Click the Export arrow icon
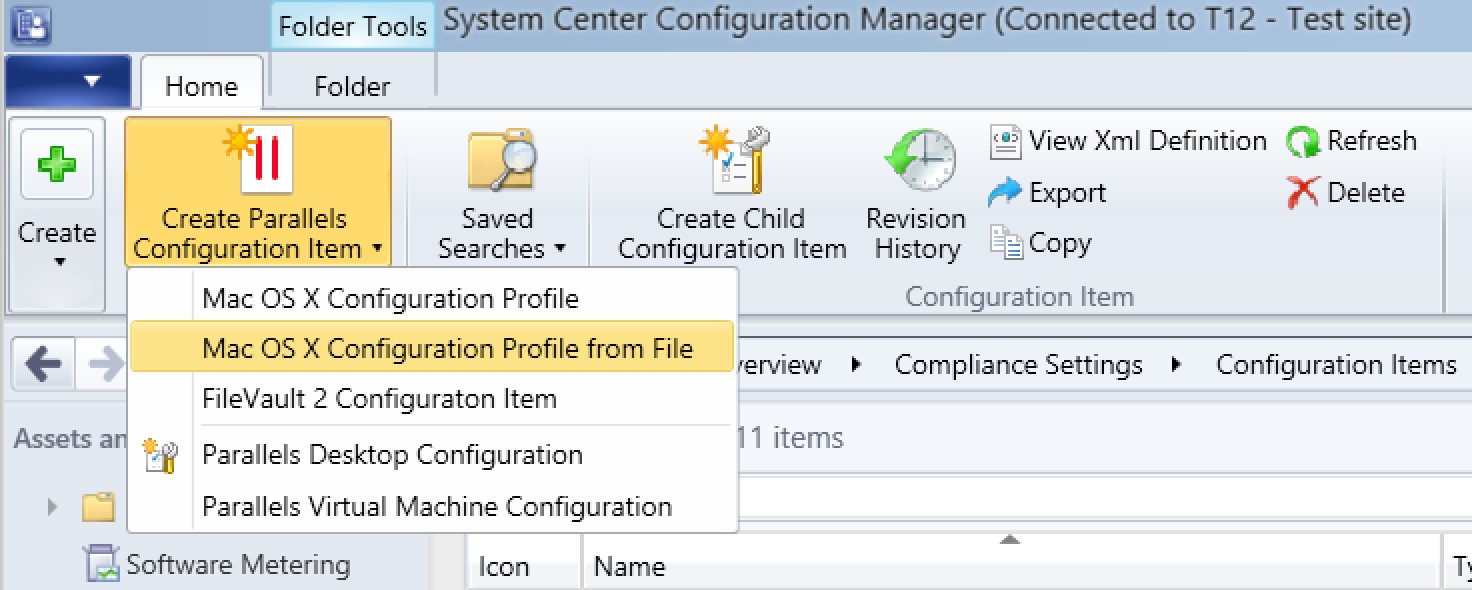Viewport: 1472px width, 590px height. point(1004,192)
